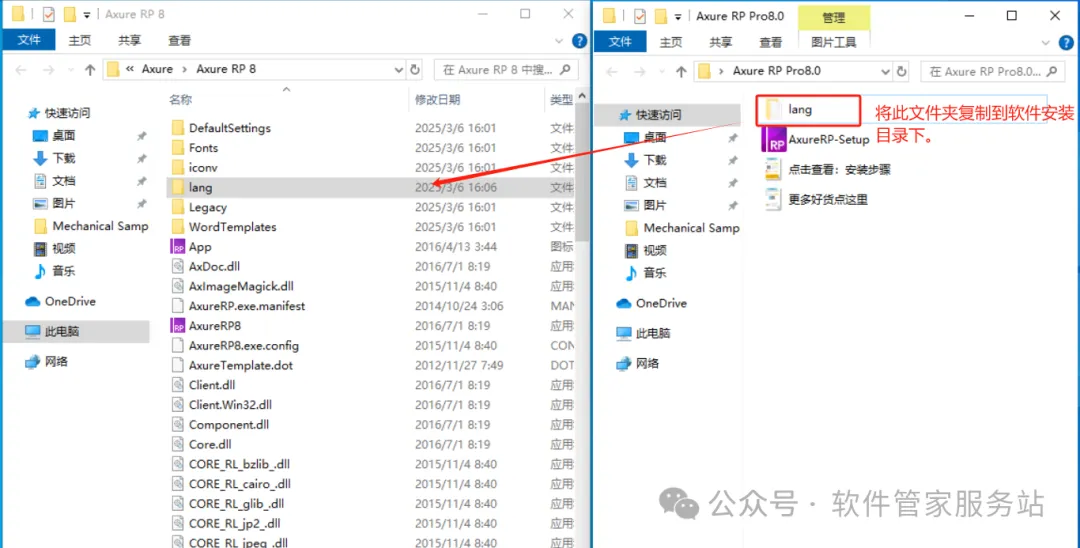Refresh the Axure RP 8 window address bar

click(415, 70)
